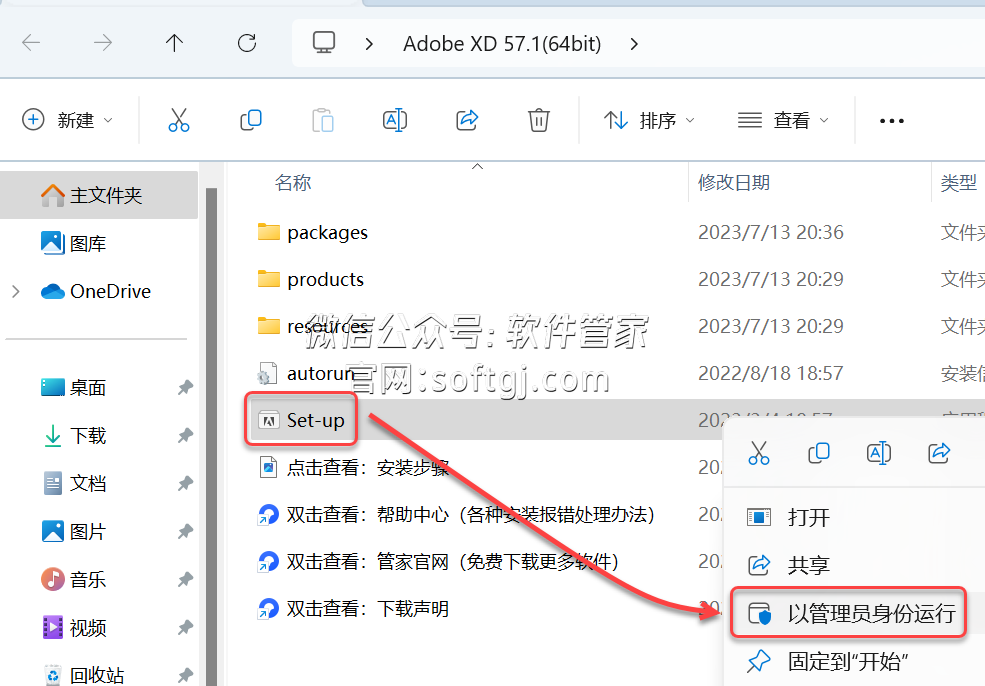Select the Set-up application file
This screenshot has height=686, width=985.
click(x=301, y=420)
